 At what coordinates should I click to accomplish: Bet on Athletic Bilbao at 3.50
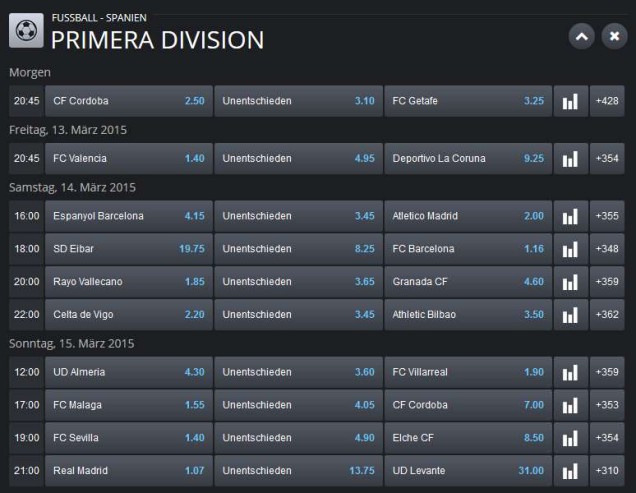(468, 315)
